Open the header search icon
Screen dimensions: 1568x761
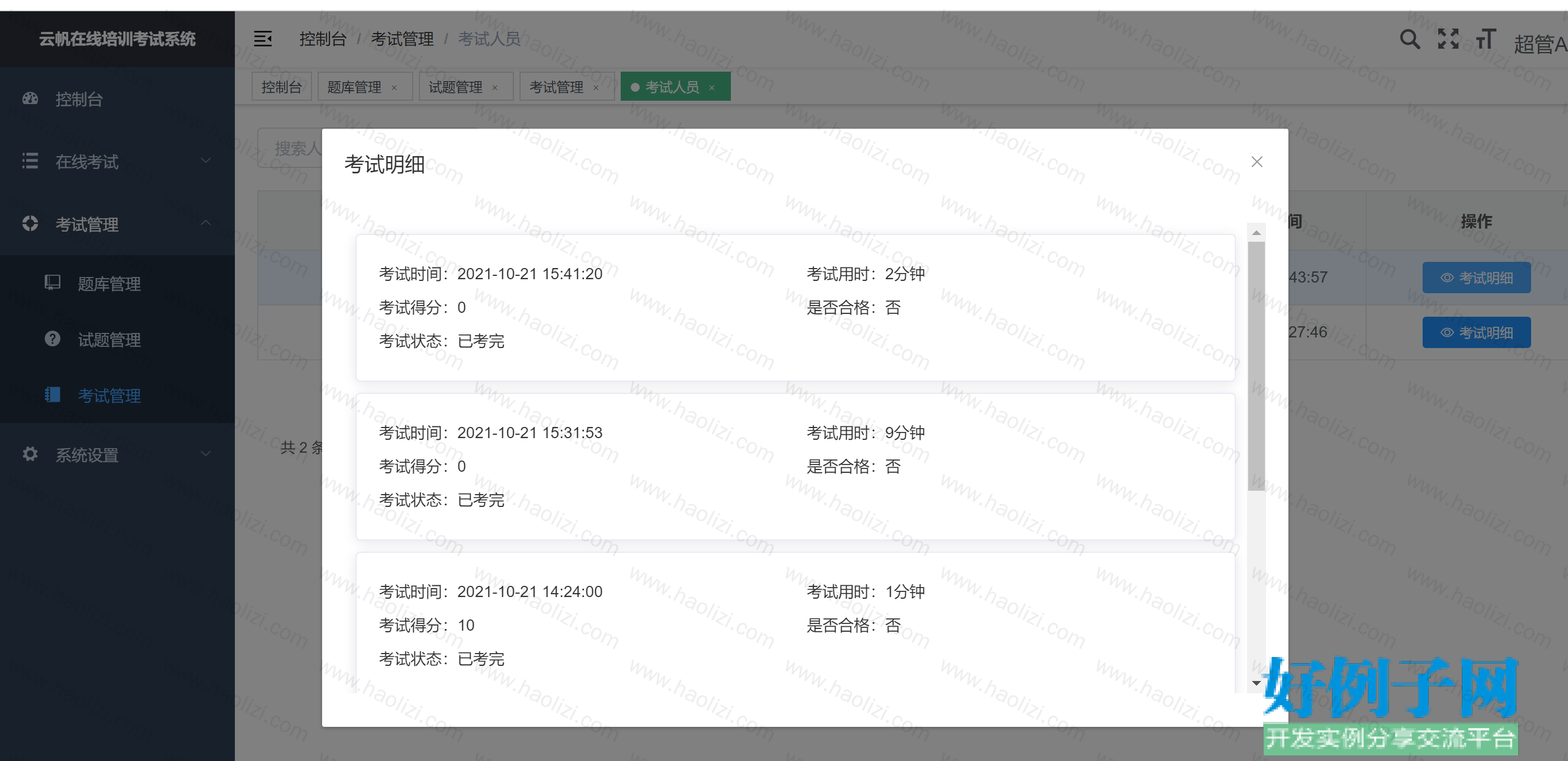[1410, 40]
